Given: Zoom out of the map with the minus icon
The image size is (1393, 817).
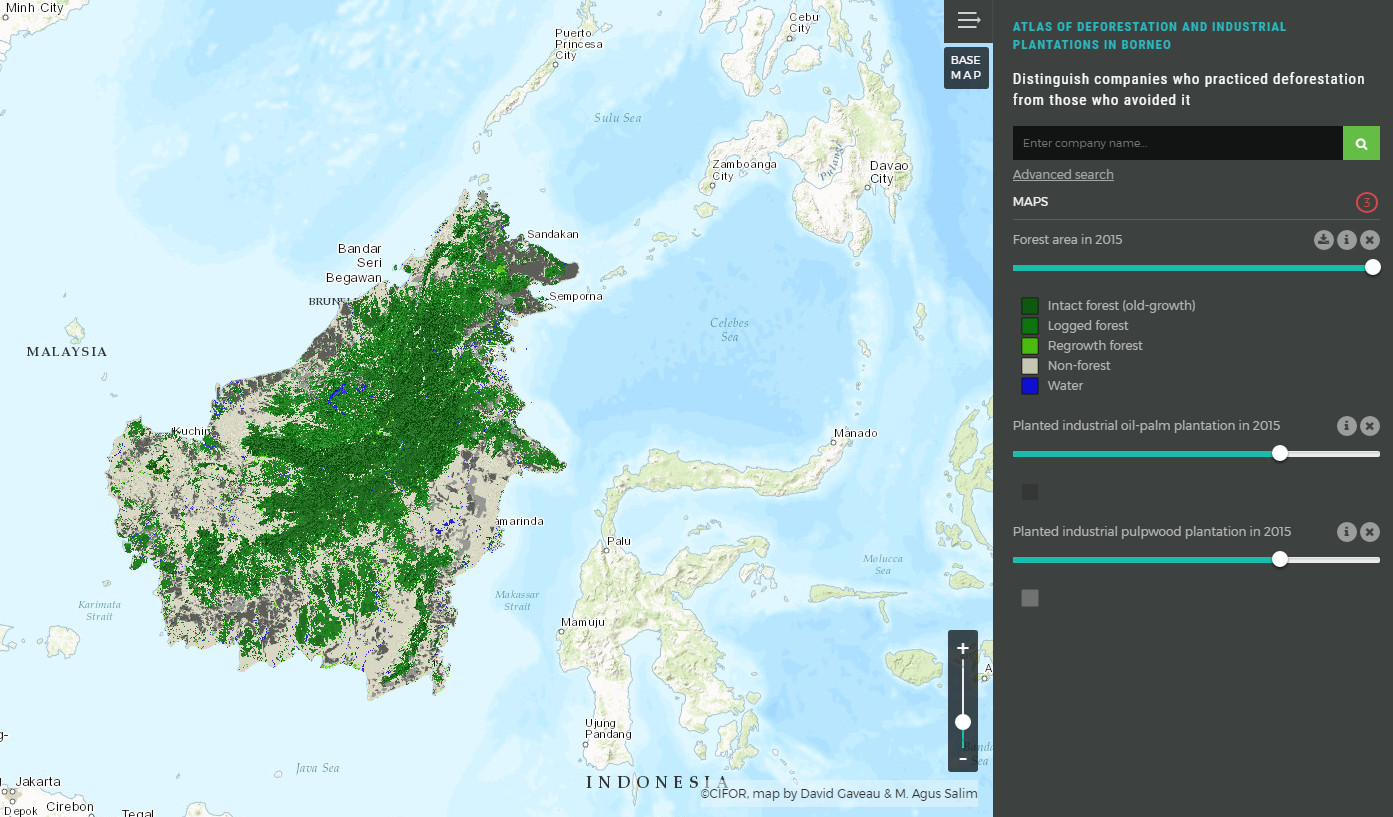Looking at the screenshot, I should tap(962, 760).
